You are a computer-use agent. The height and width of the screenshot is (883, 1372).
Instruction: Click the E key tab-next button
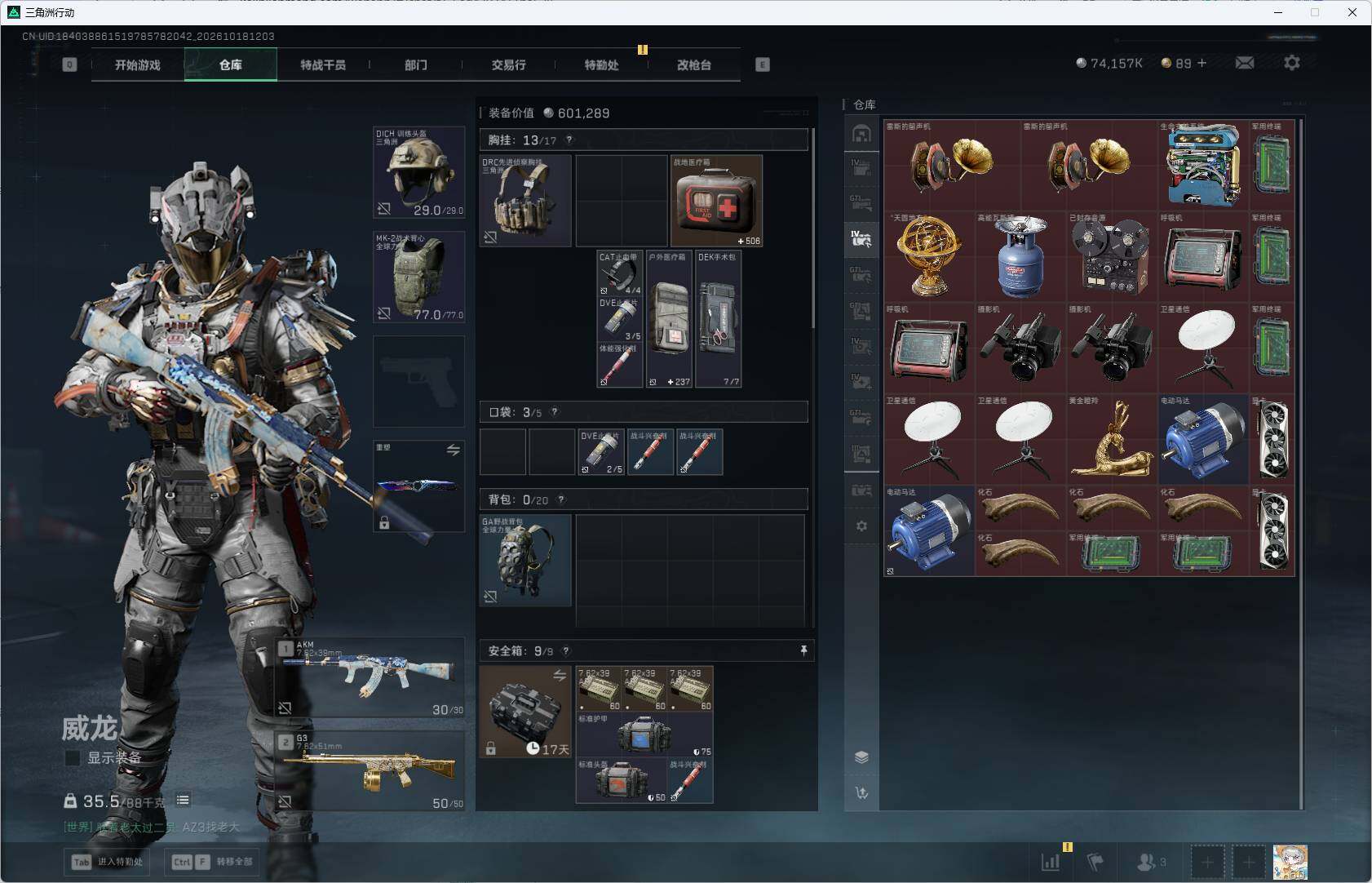click(x=763, y=64)
